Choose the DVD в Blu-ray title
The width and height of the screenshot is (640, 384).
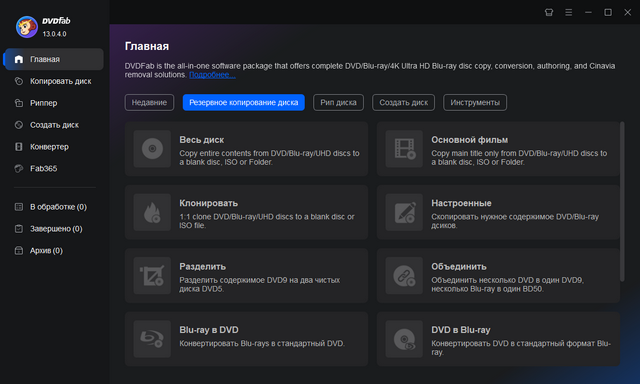coord(461,330)
